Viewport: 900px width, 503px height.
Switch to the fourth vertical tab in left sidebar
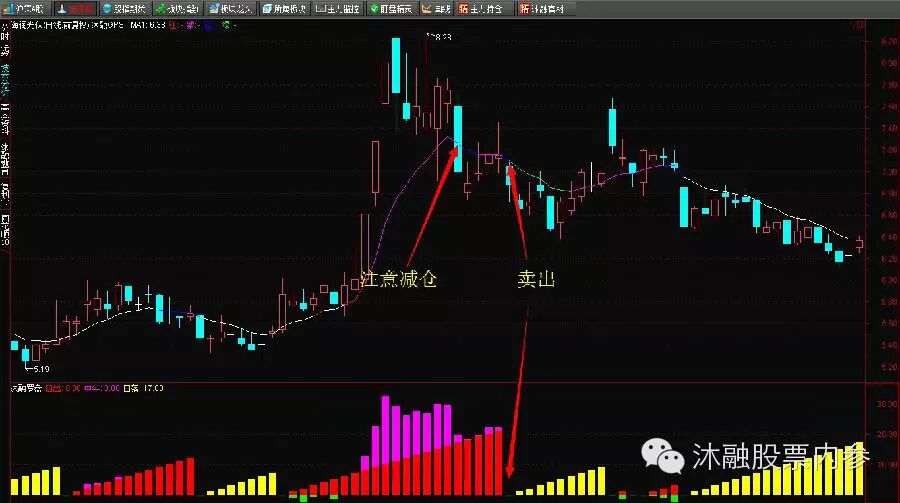(x=5, y=158)
